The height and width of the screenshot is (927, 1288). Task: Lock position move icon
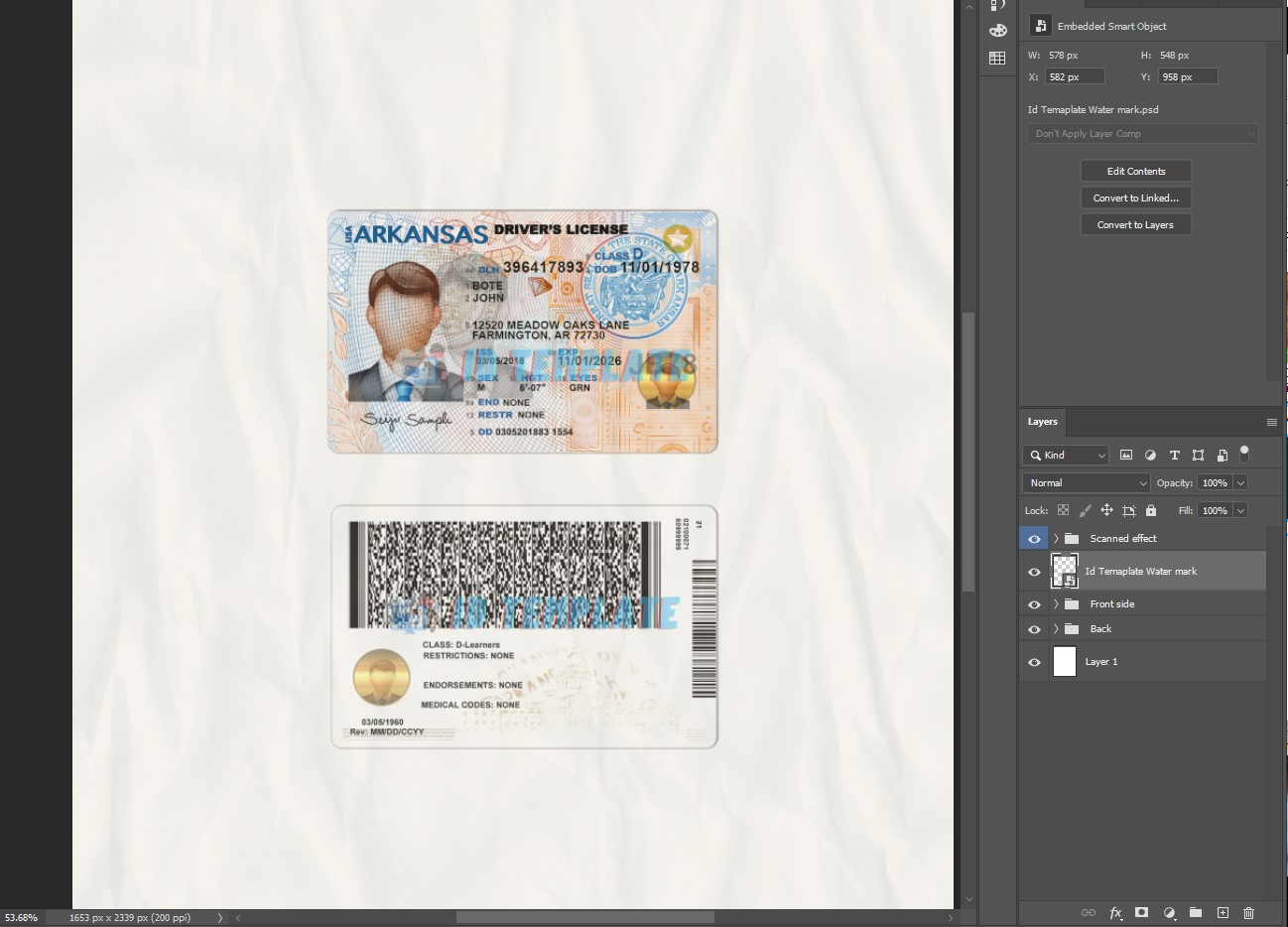tap(1106, 510)
